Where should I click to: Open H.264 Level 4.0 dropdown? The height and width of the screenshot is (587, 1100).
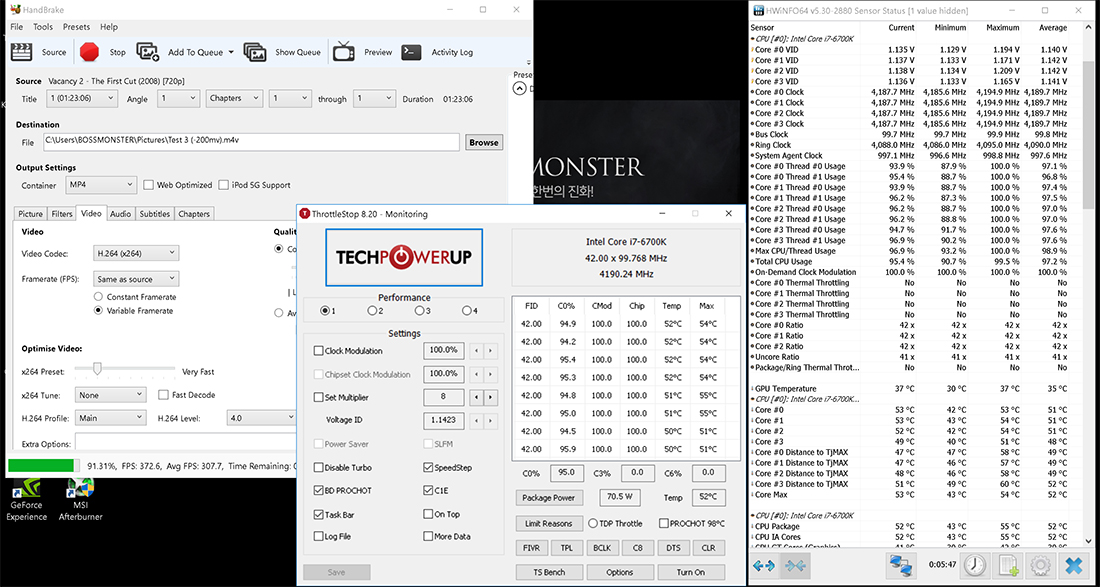(261, 418)
